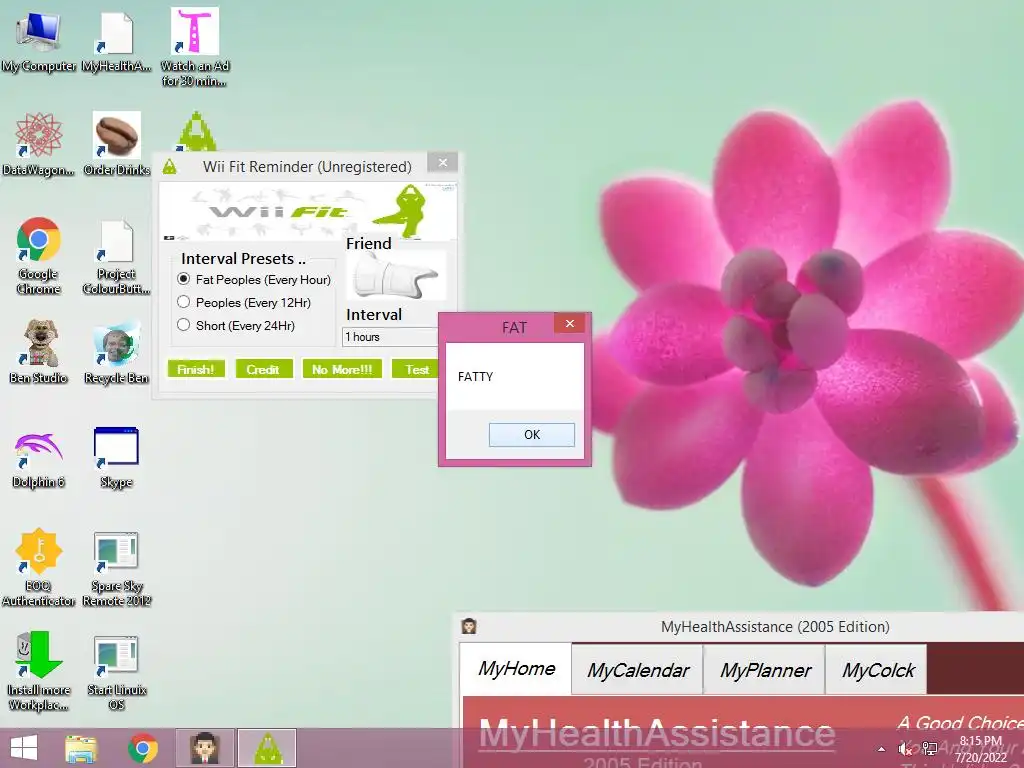Click the Wii Fit Reminder title bar icon
The width and height of the screenshot is (1024, 768).
[170, 167]
